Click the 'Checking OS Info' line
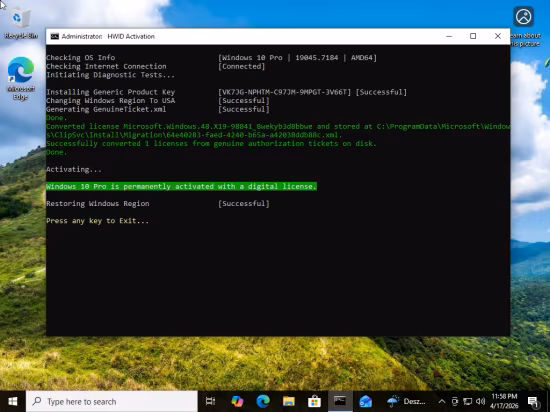The image size is (550, 412). (x=81, y=58)
